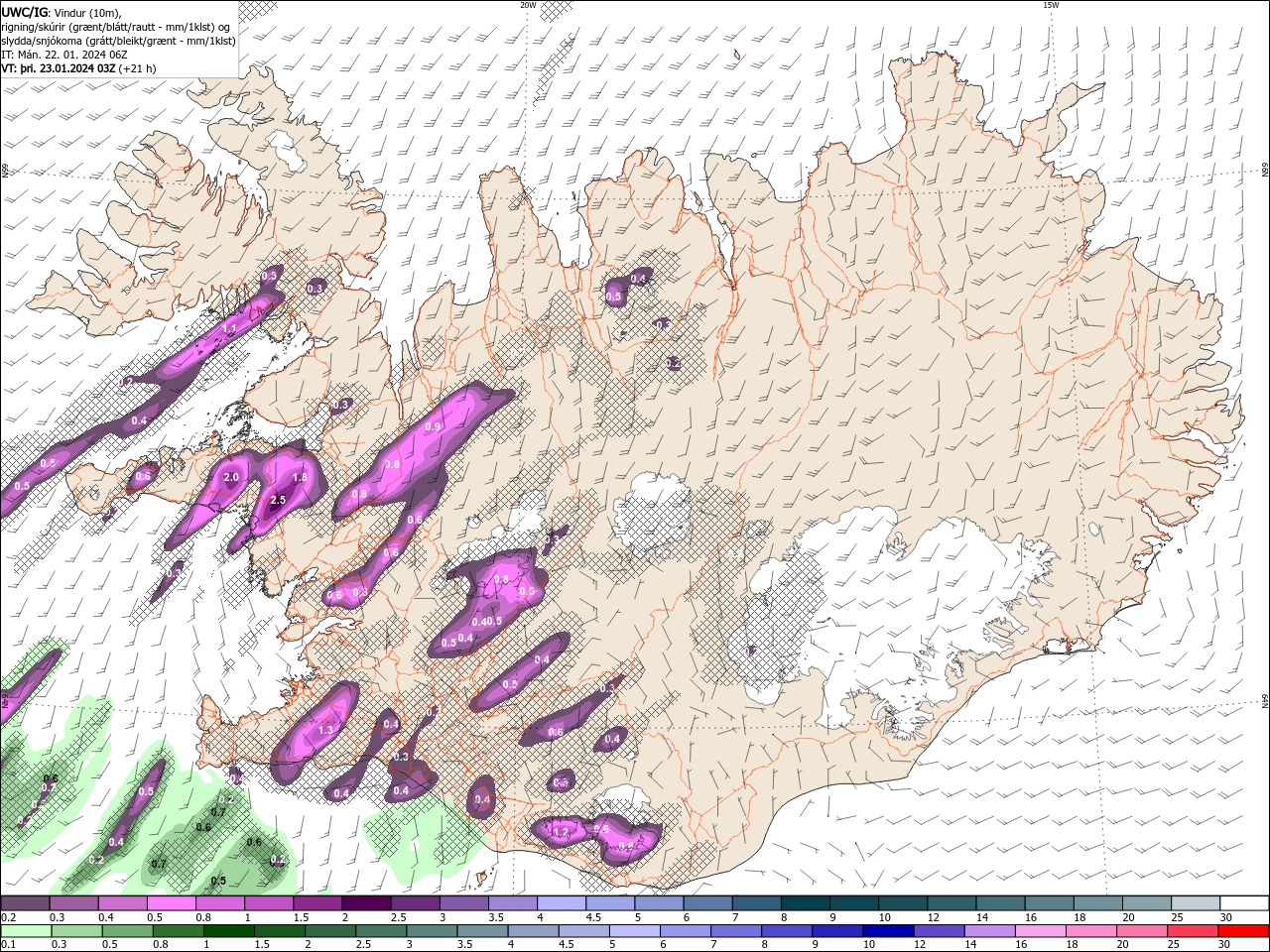Select the bright pink 0.5 snow legend swatch
1270x952 pixels.
coord(172,902)
